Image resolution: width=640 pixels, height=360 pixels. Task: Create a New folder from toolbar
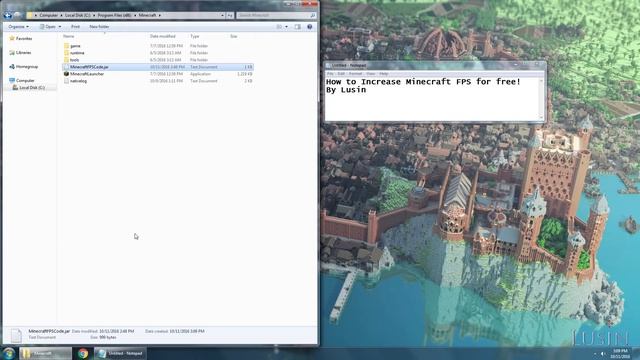99,27
